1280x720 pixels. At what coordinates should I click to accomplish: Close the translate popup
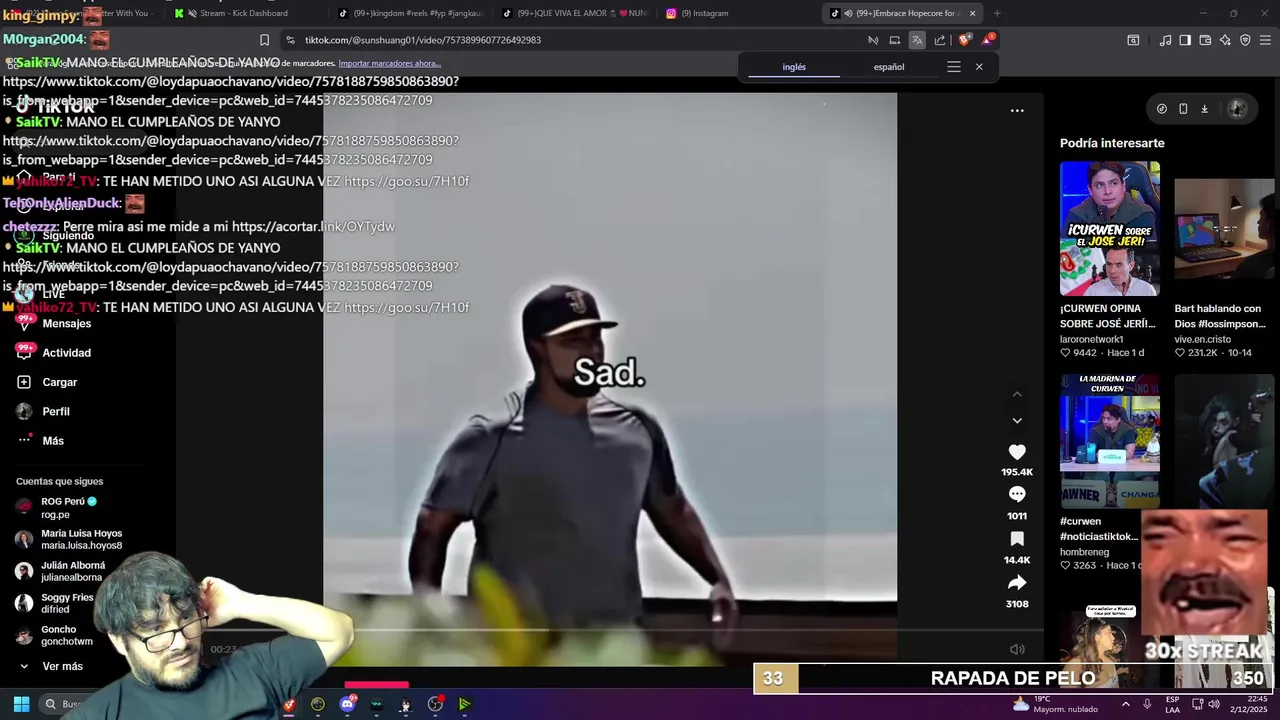[x=979, y=67]
